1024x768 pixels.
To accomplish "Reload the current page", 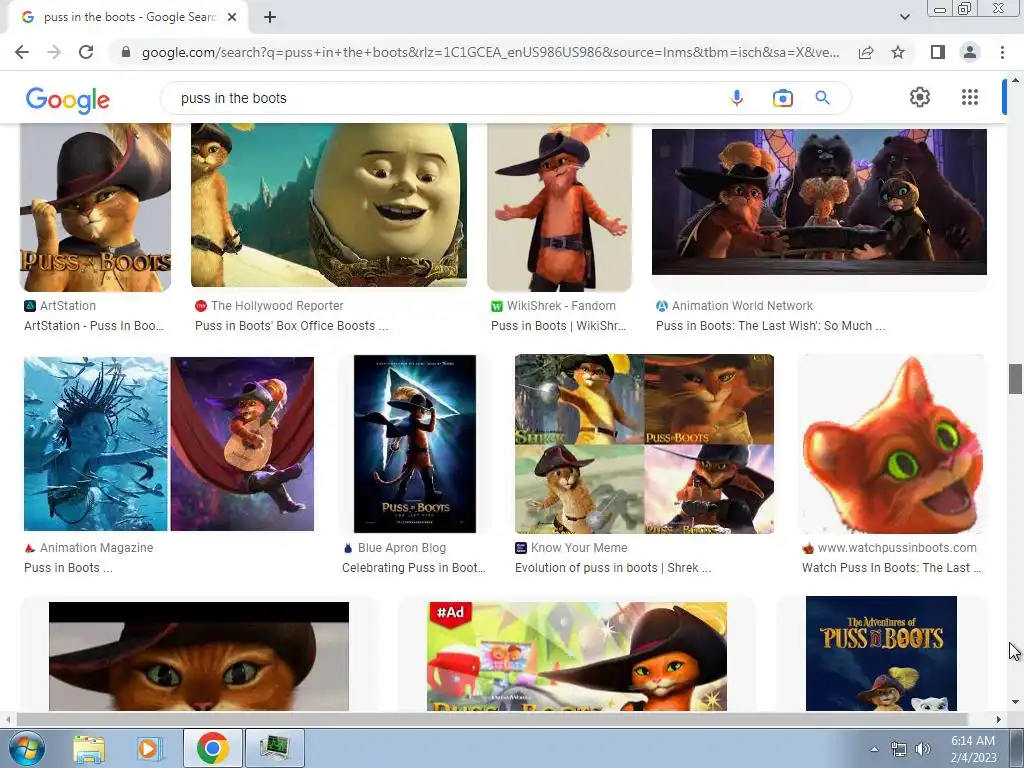I will [x=86, y=52].
